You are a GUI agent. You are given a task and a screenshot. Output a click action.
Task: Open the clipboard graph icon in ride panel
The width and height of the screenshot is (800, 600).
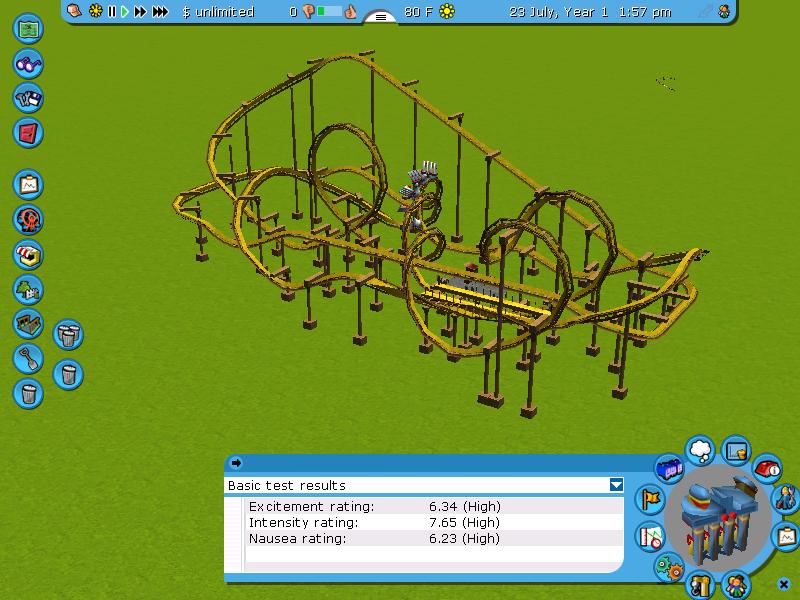coord(786,537)
